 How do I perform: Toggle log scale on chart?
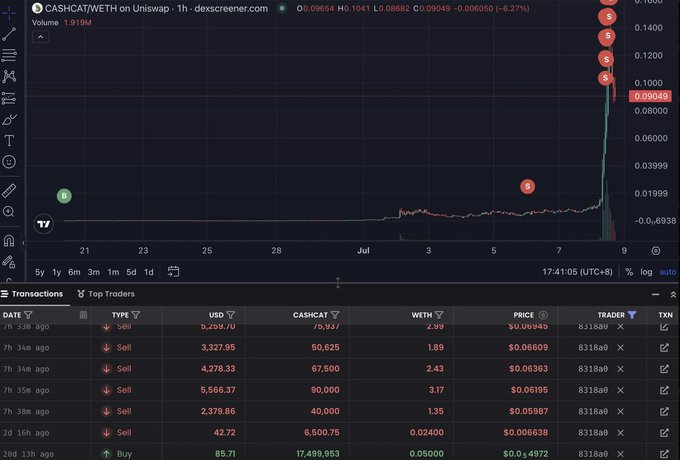point(646,272)
